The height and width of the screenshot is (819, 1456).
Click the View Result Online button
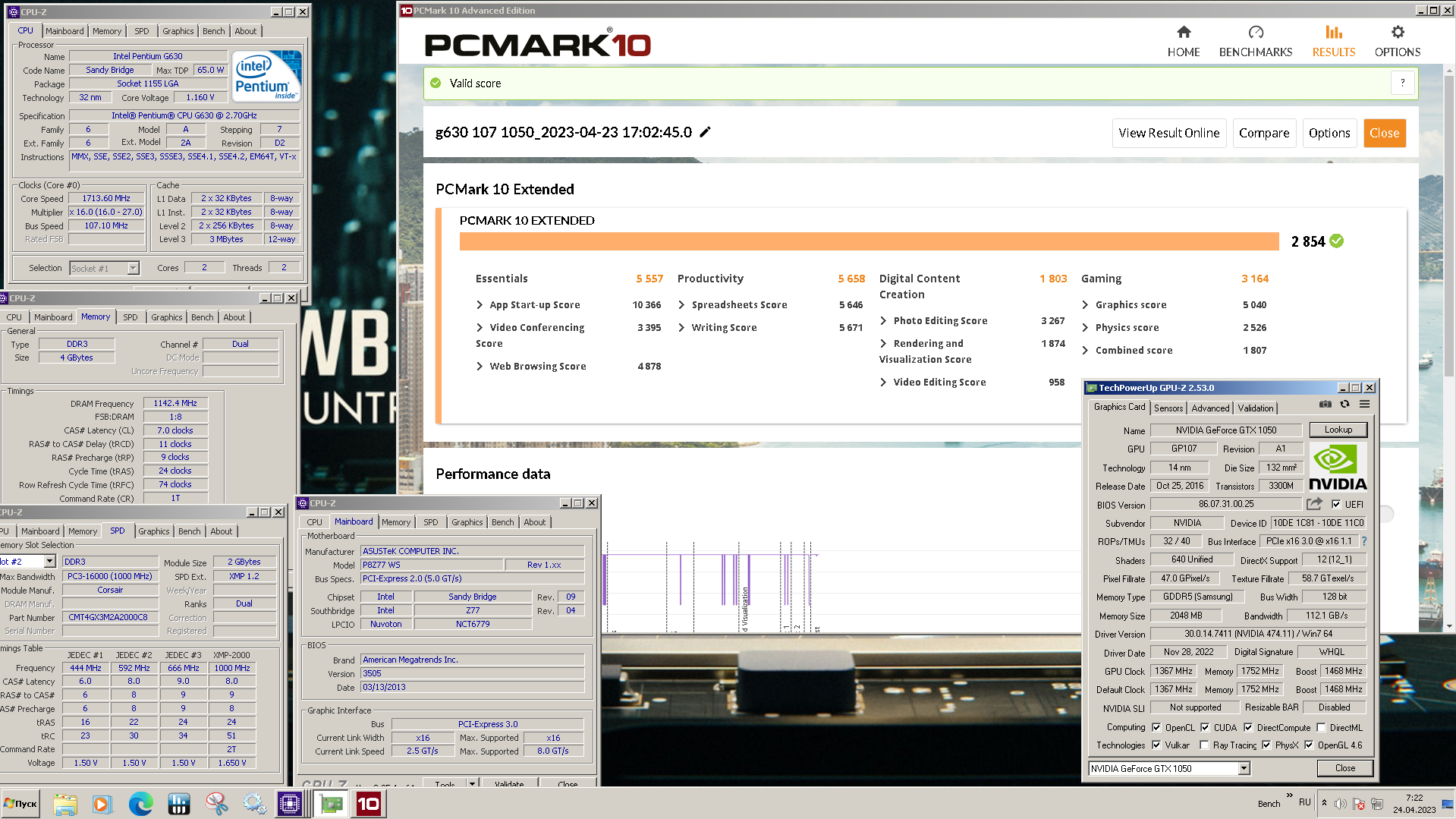coord(1169,133)
